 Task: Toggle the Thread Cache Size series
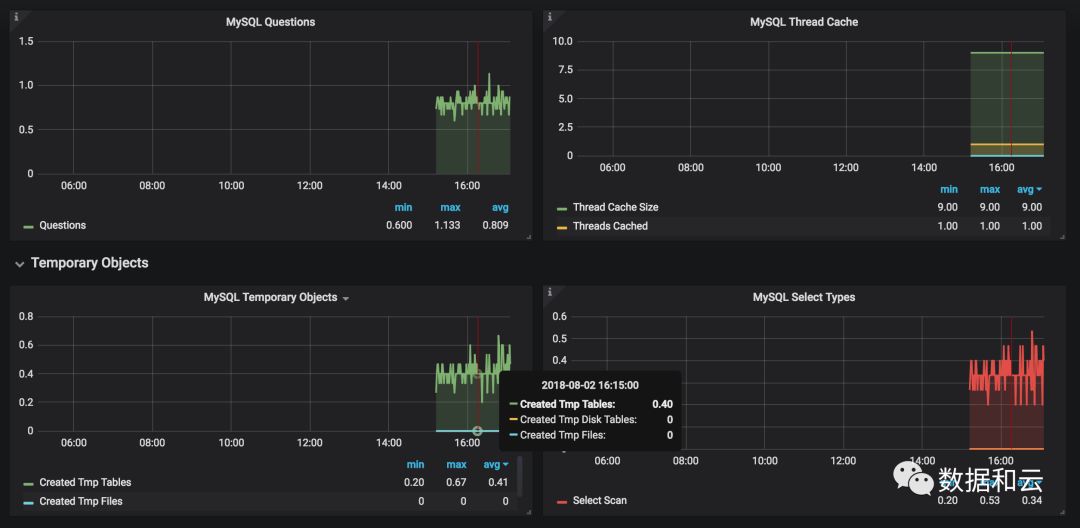(616, 207)
